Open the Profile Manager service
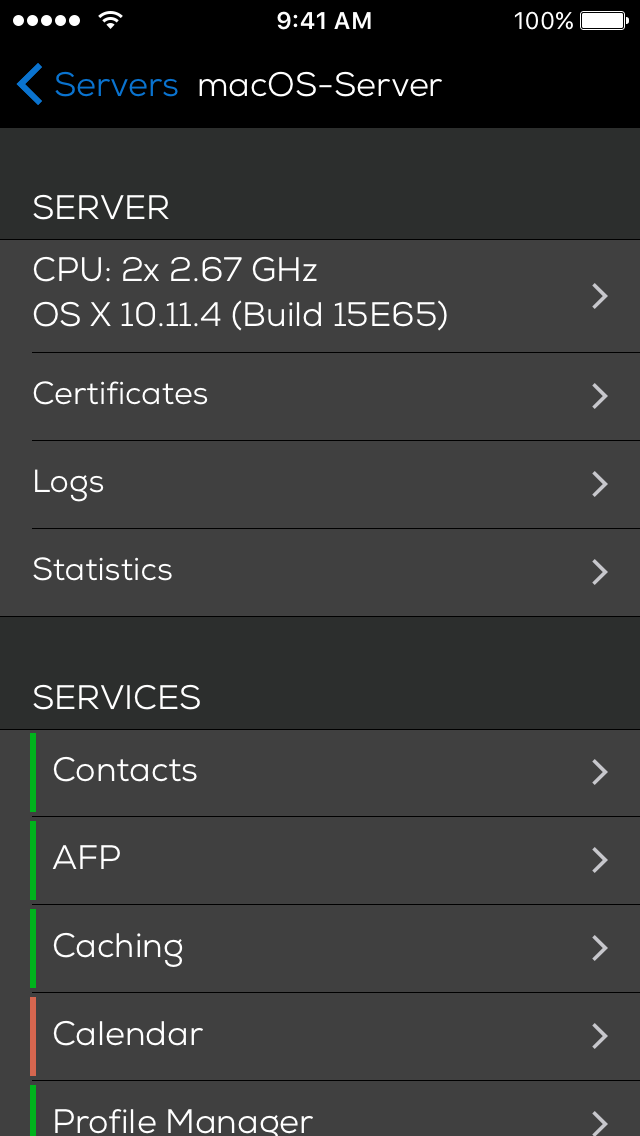The height and width of the screenshot is (1136, 640). [x=183, y=1120]
